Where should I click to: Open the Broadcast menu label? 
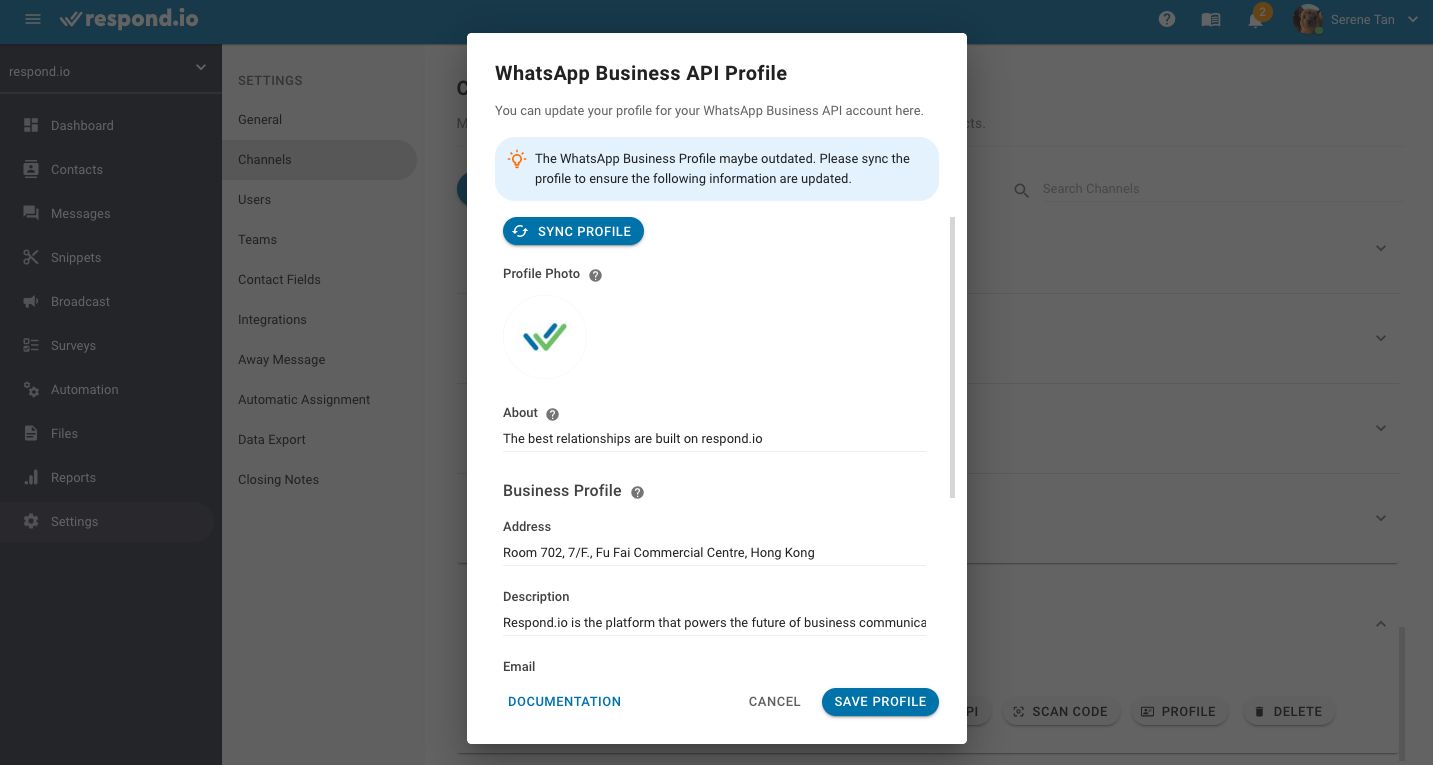coord(81,301)
